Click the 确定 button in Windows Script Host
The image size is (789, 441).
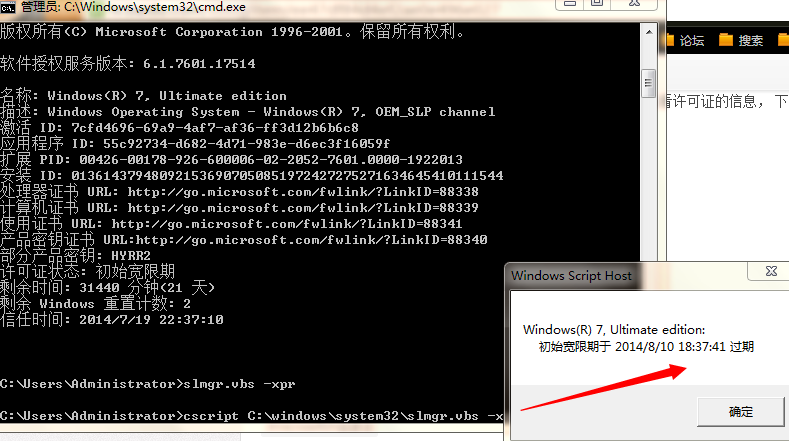point(741,412)
